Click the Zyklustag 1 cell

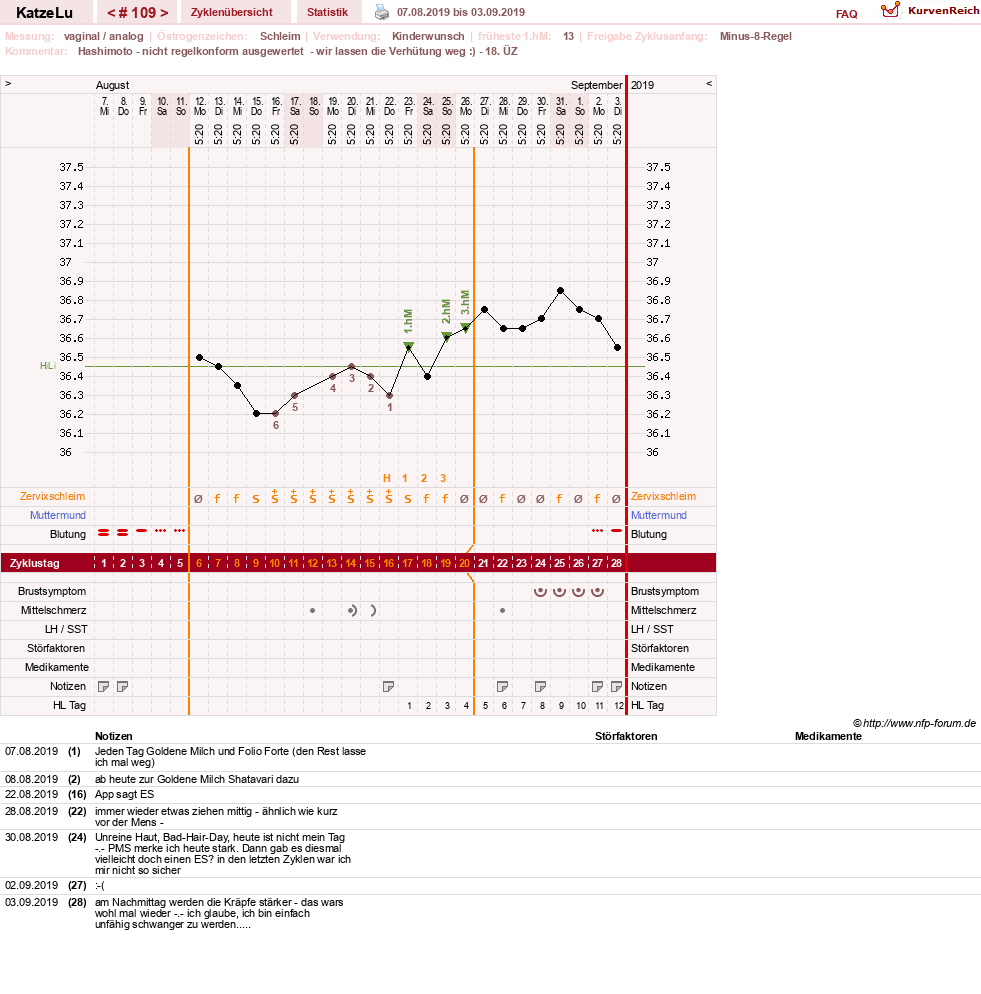[104, 563]
